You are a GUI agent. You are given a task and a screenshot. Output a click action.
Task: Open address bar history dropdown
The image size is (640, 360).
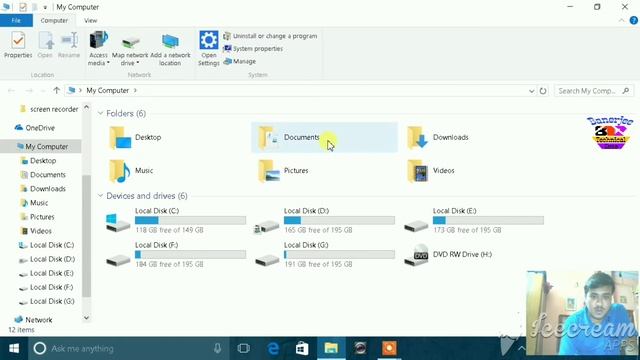(531, 91)
